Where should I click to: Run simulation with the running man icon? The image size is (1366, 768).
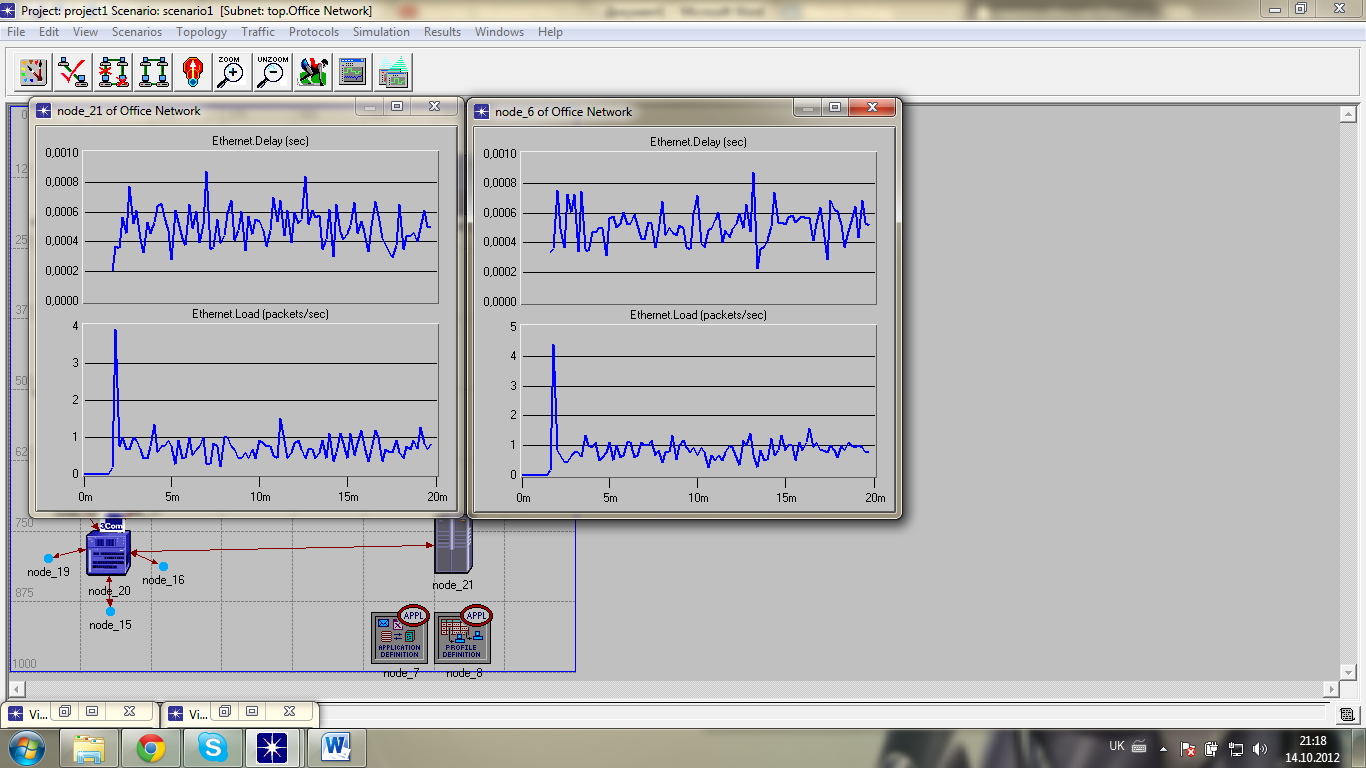(312, 72)
